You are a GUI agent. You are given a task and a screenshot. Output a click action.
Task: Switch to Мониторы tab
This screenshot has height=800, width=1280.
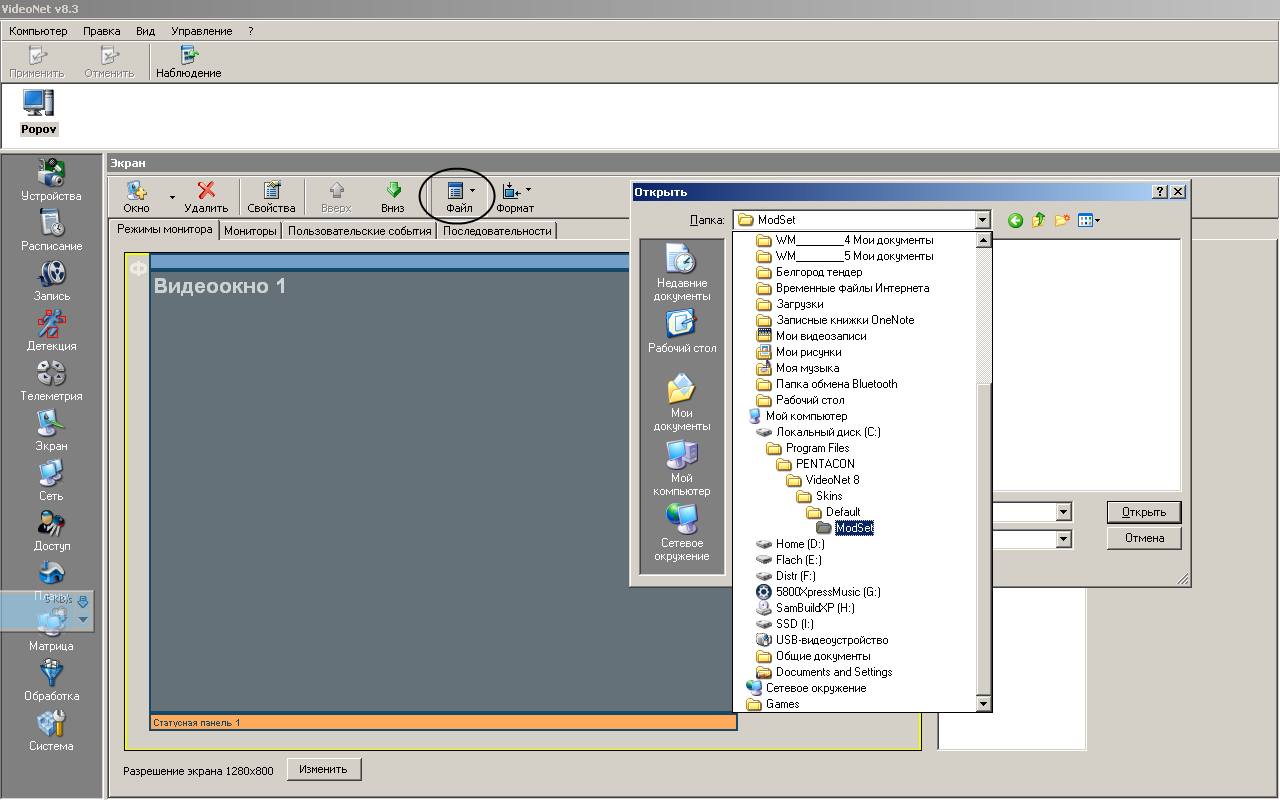point(250,231)
